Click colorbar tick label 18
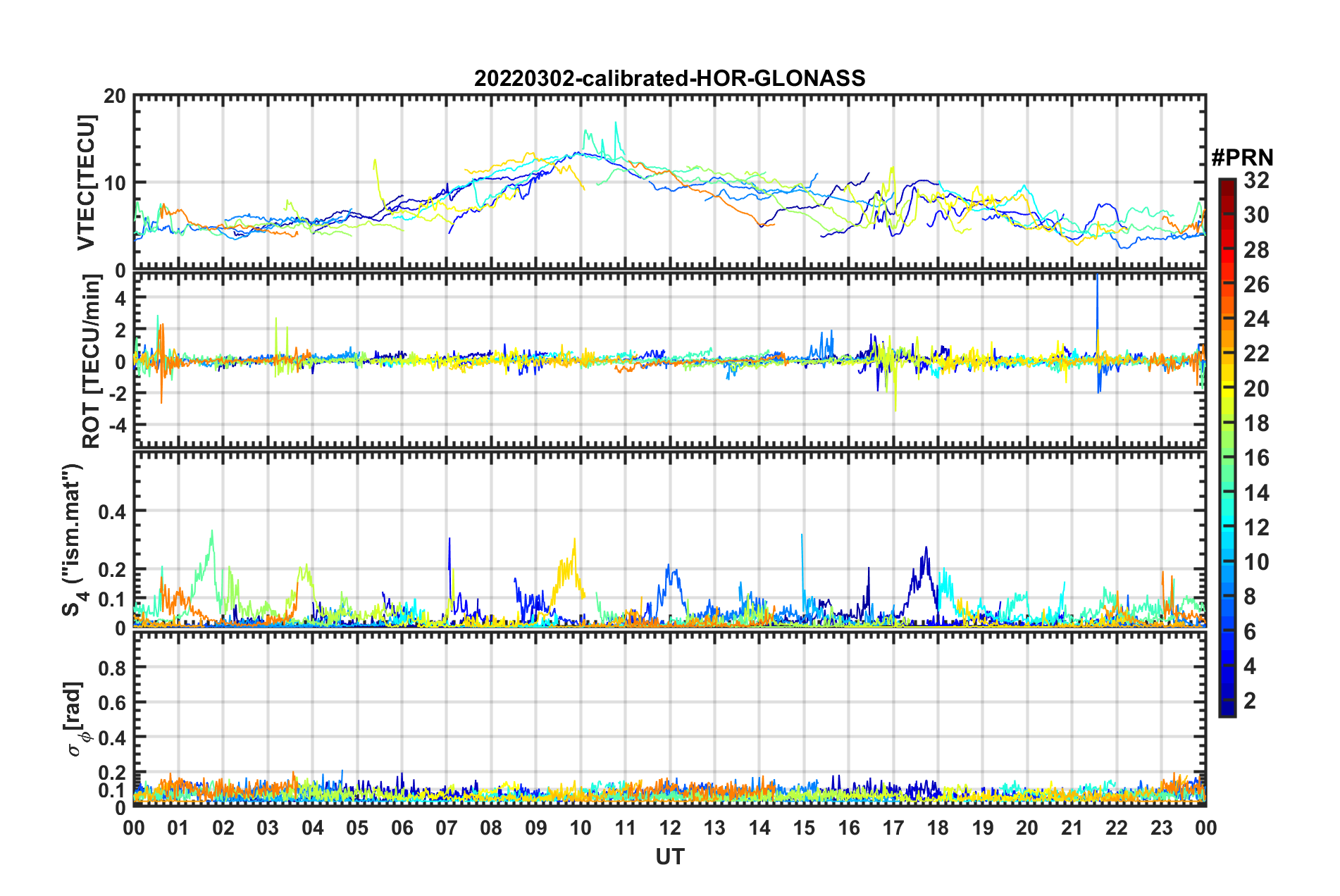Screen dimensions: 1340x896 (1256, 423)
